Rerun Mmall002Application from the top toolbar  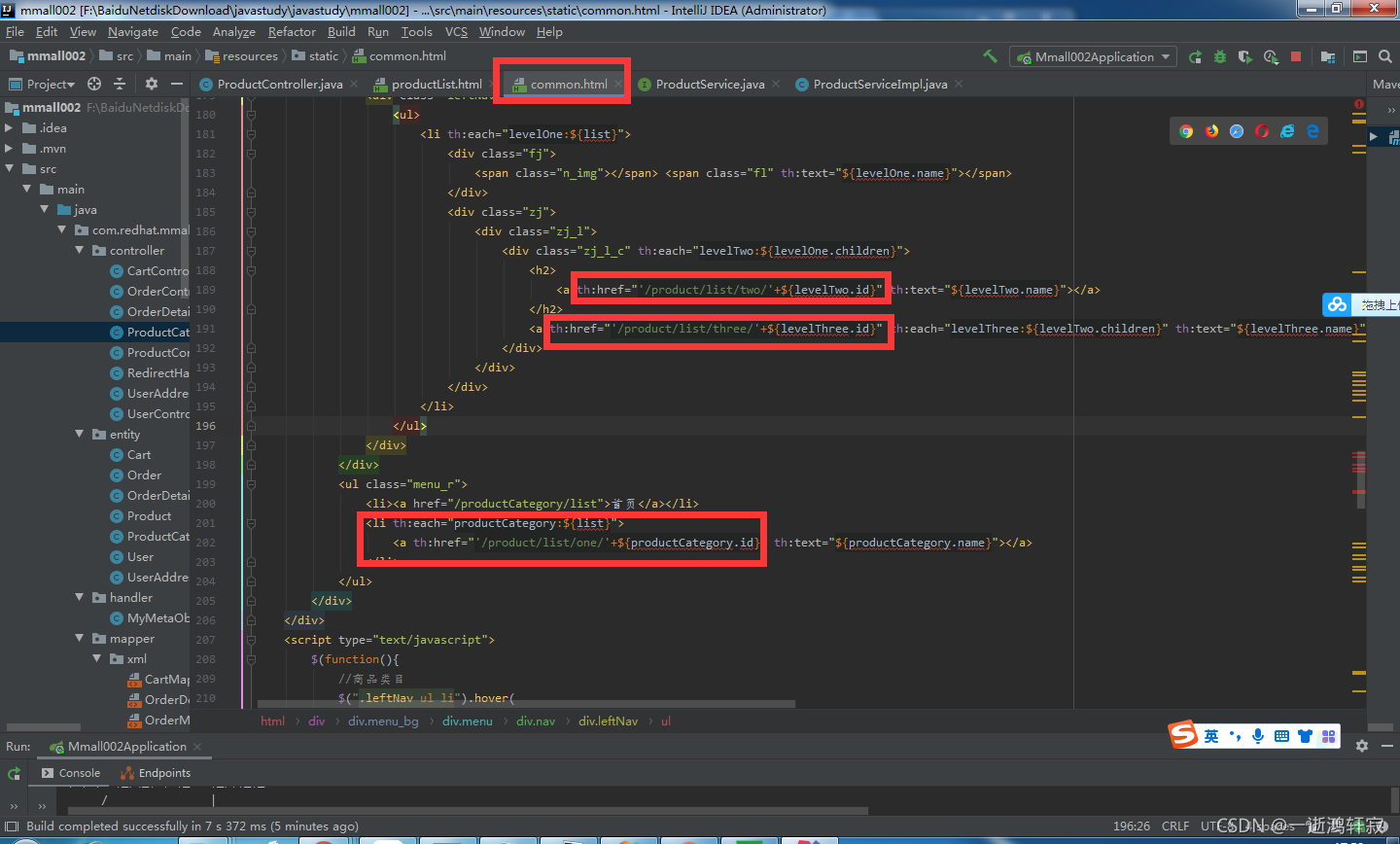tap(1195, 56)
